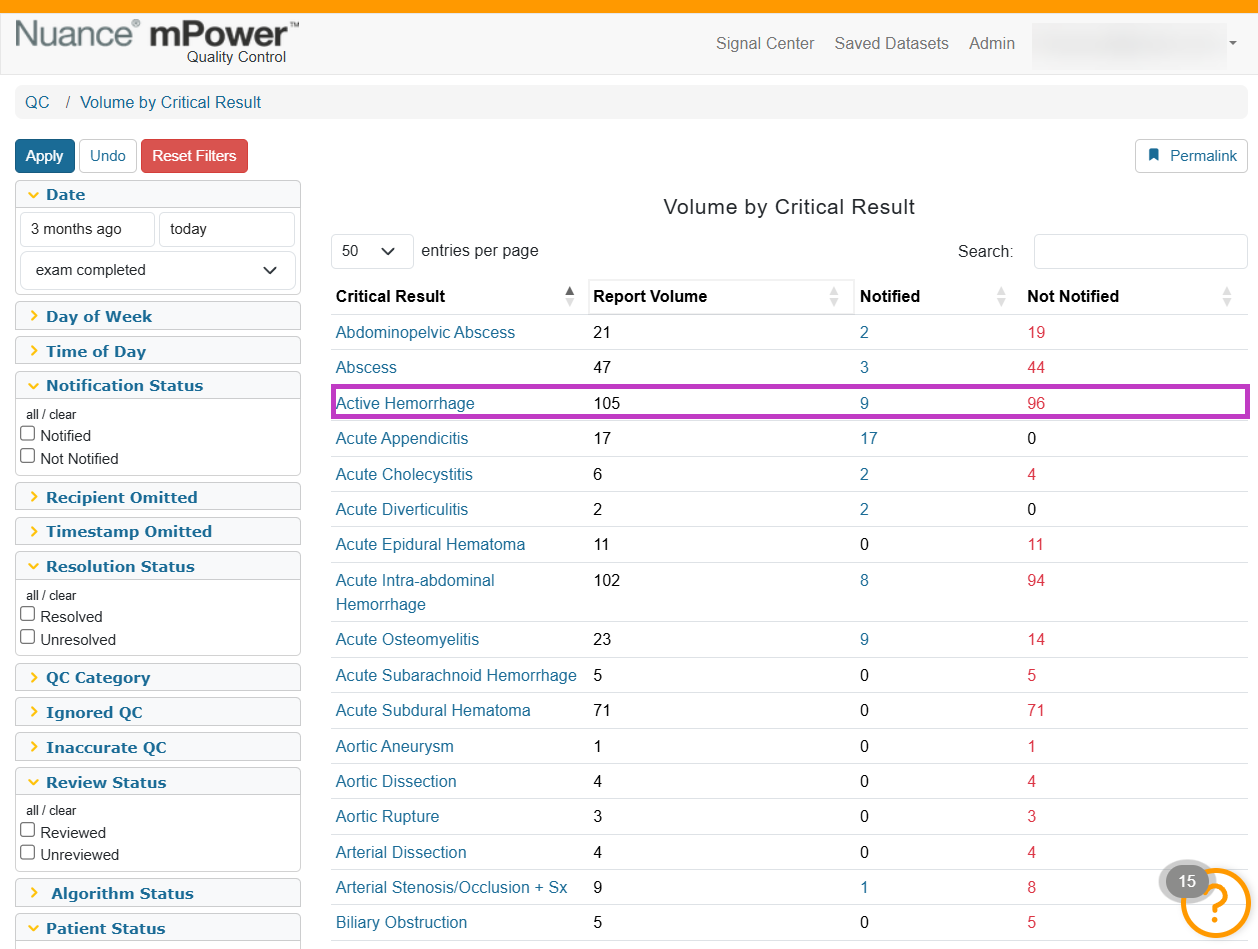The width and height of the screenshot is (1258, 949).
Task: Enable the Unresolved checkbox
Action: click(x=28, y=637)
